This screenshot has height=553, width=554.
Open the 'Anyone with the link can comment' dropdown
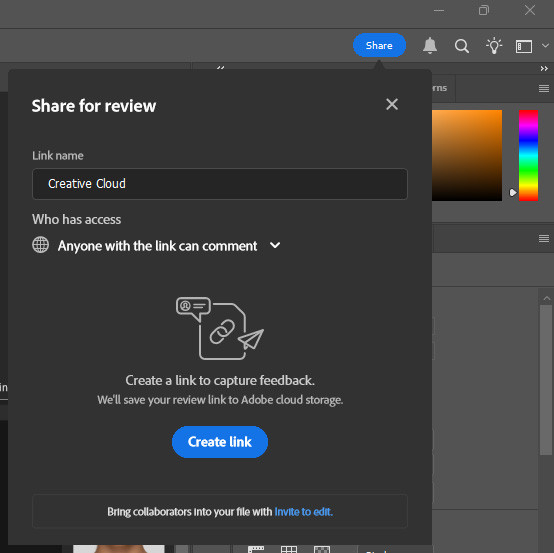169,246
